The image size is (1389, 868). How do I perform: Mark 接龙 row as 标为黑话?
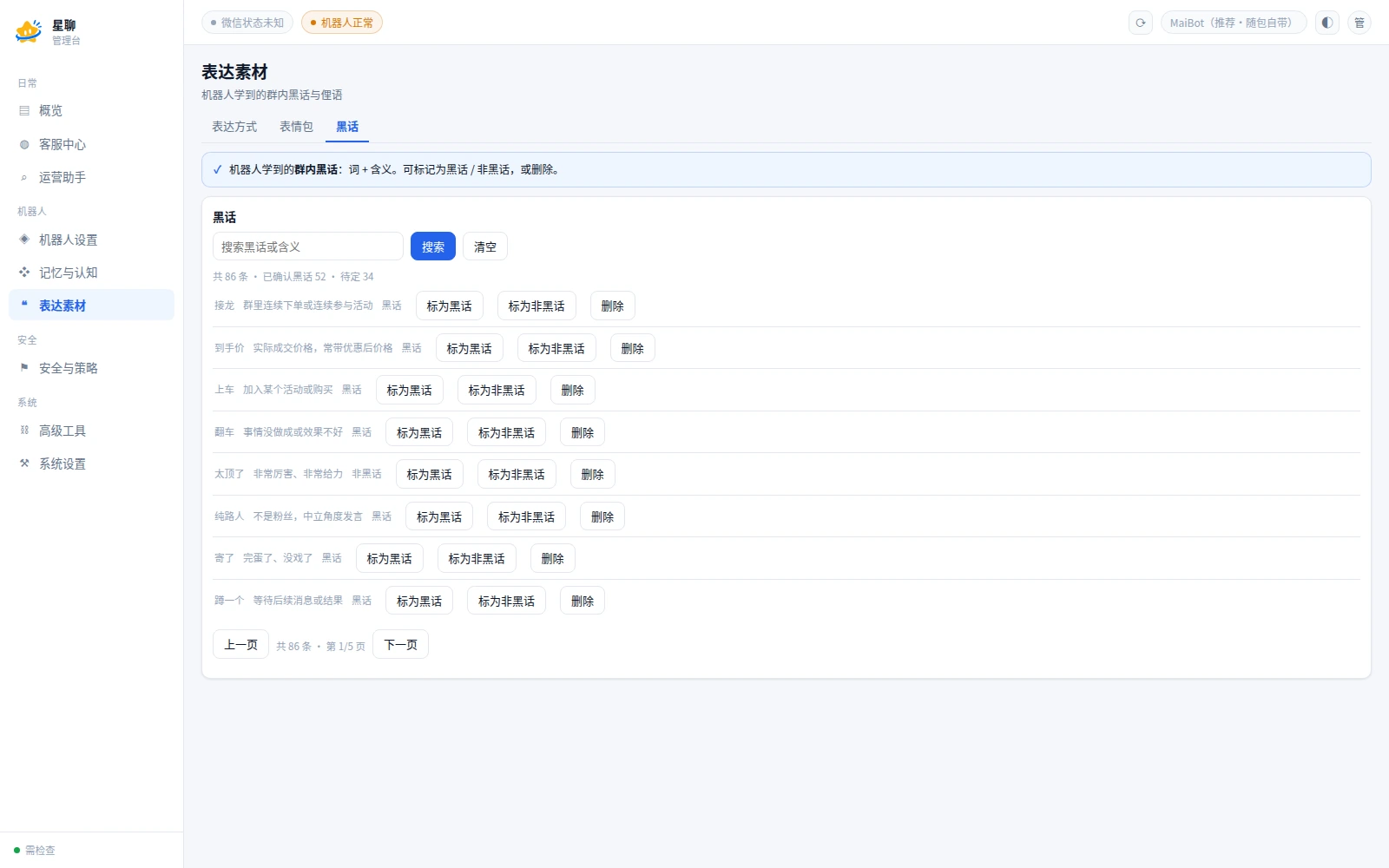(450, 306)
